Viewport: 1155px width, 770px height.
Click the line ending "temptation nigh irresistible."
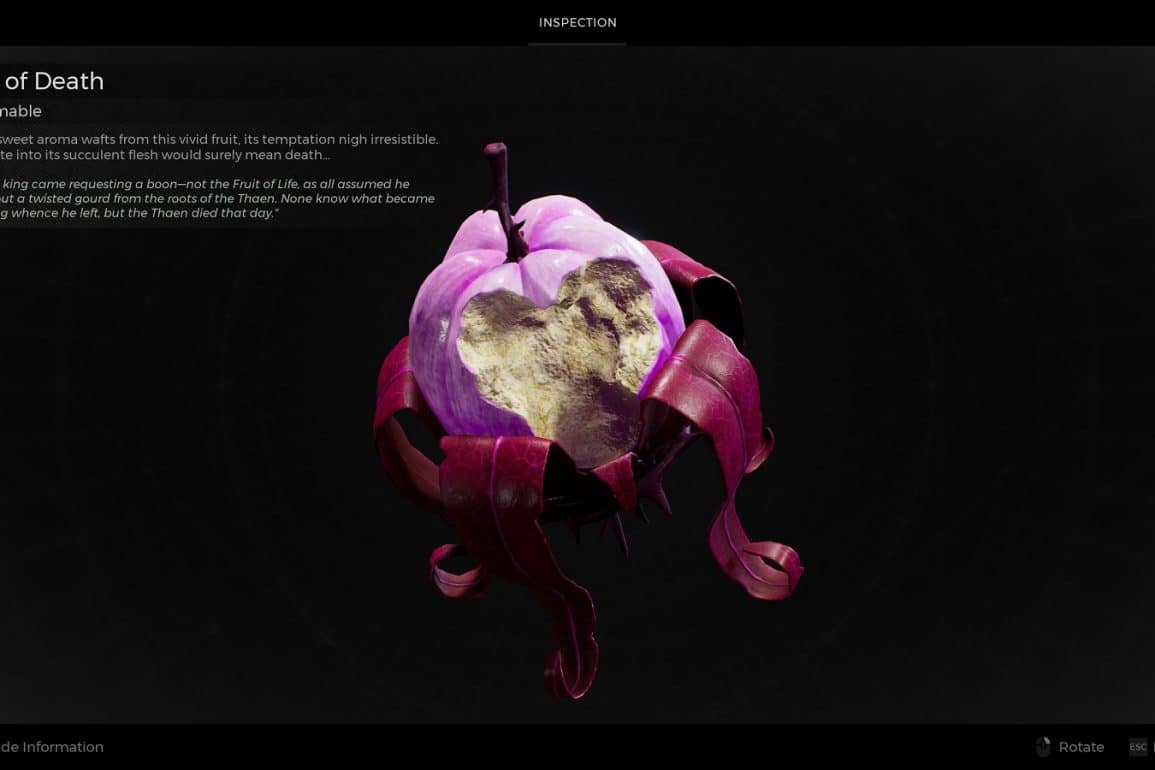[219, 139]
